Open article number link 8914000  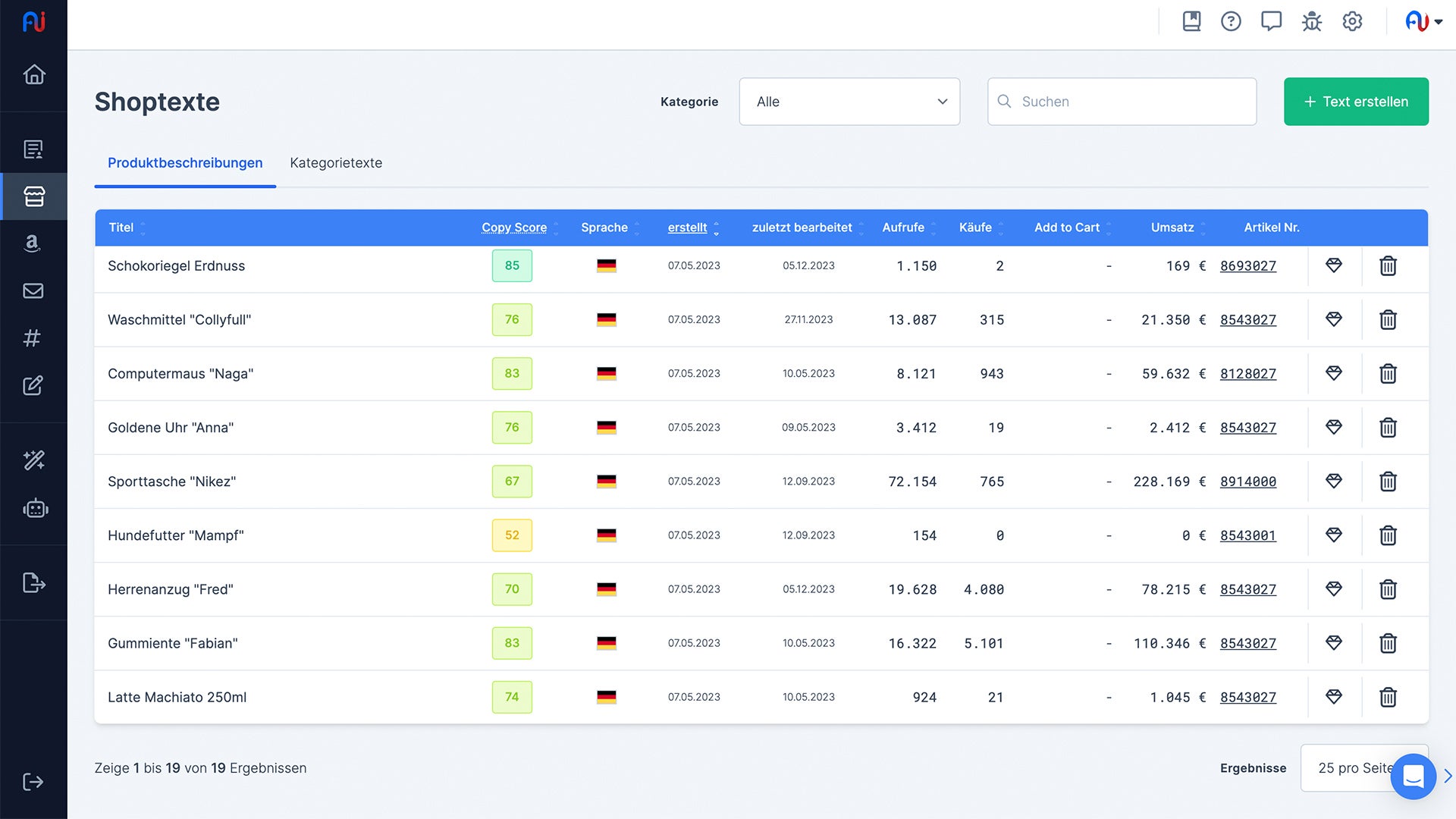(x=1247, y=482)
